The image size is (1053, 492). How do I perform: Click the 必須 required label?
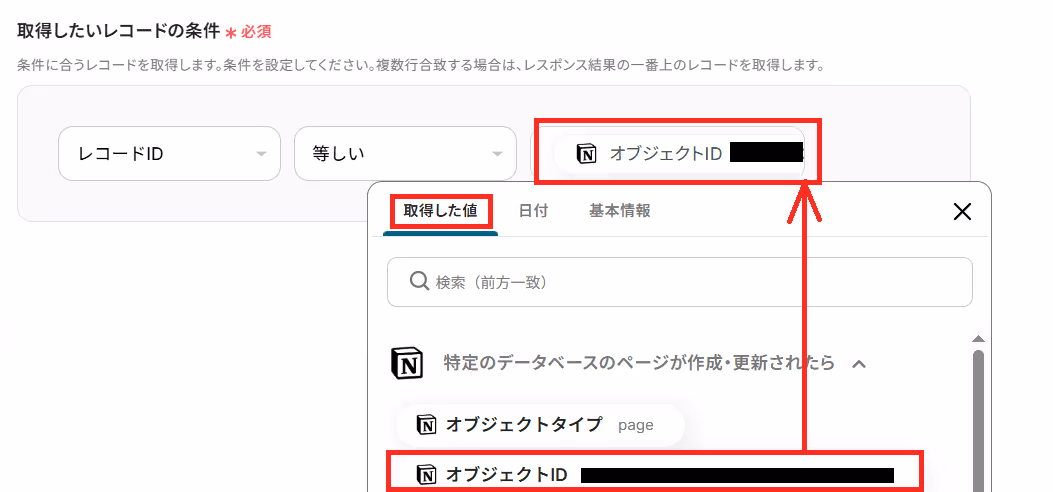(x=256, y=32)
